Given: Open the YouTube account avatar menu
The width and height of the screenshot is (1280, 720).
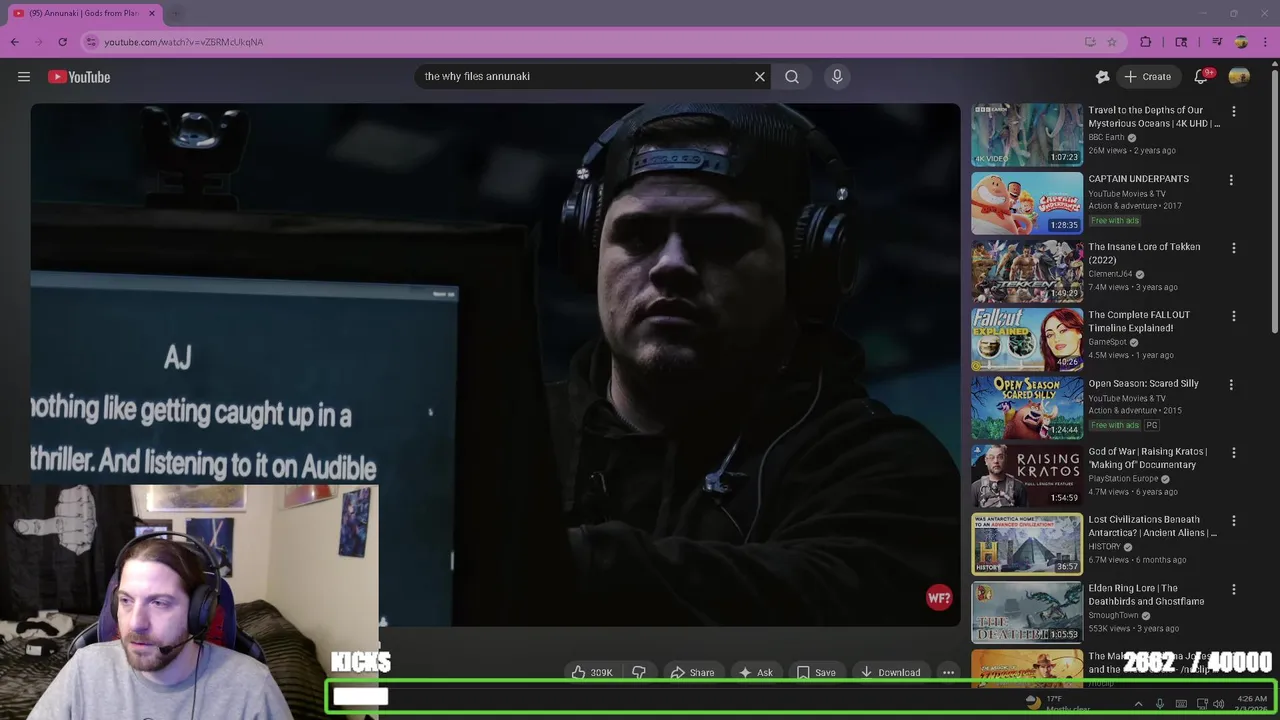Looking at the screenshot, I should pyautogui.click(x=1239, y=76).
